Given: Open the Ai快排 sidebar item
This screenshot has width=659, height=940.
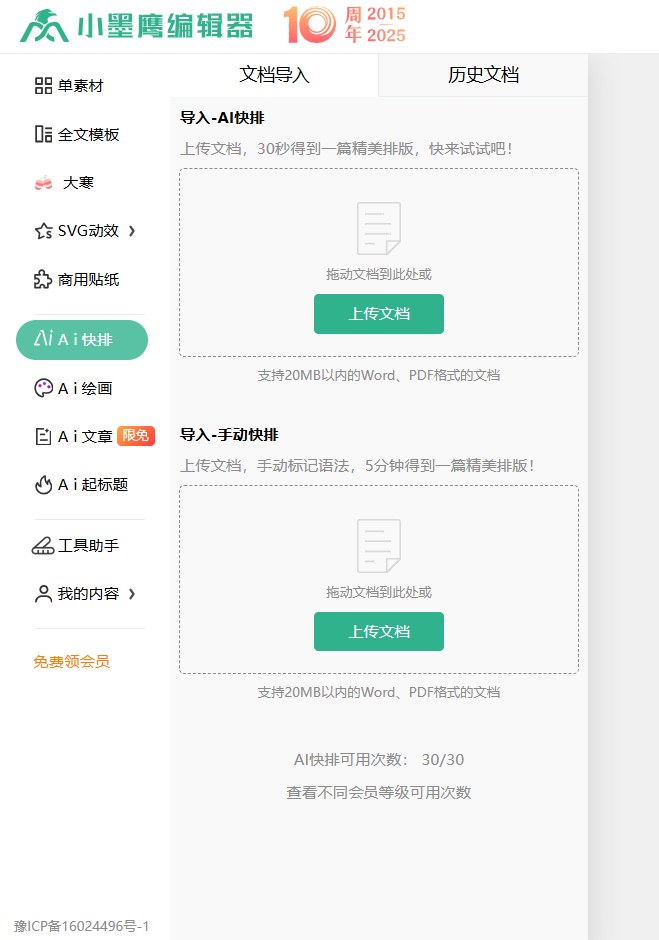Looking at the screenshot, I should pos(82,340).
